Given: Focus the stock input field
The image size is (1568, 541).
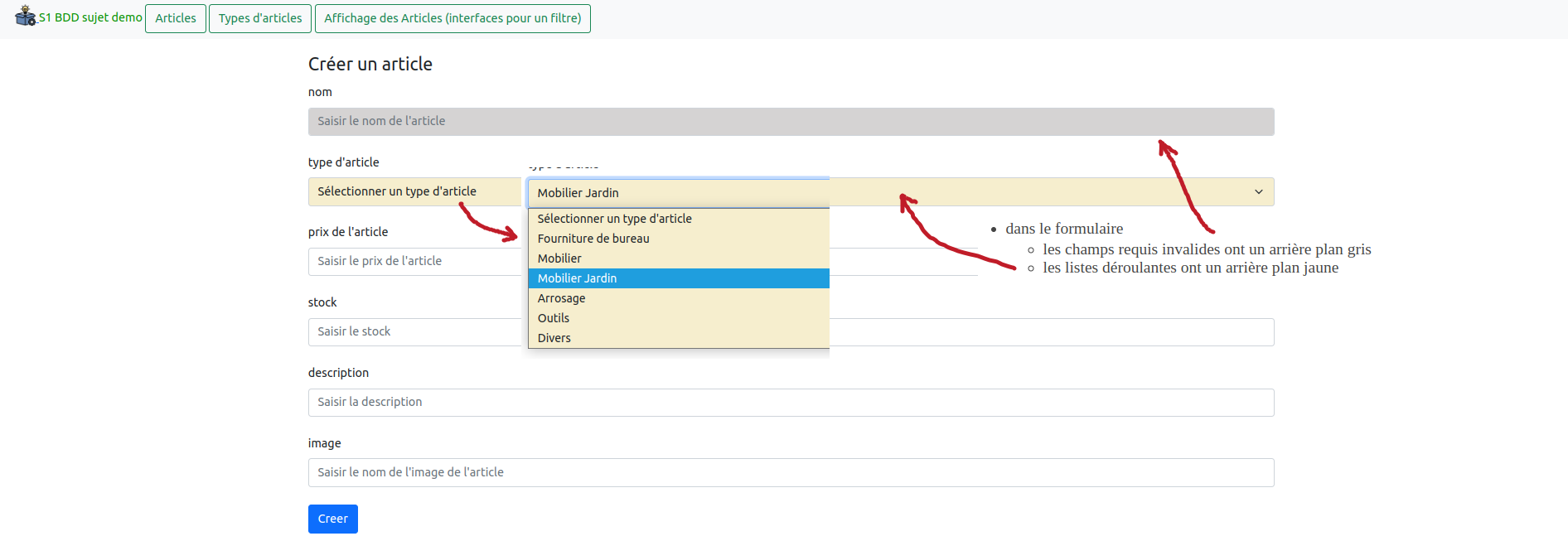Looking at the screenshot, I should [414, 332].
